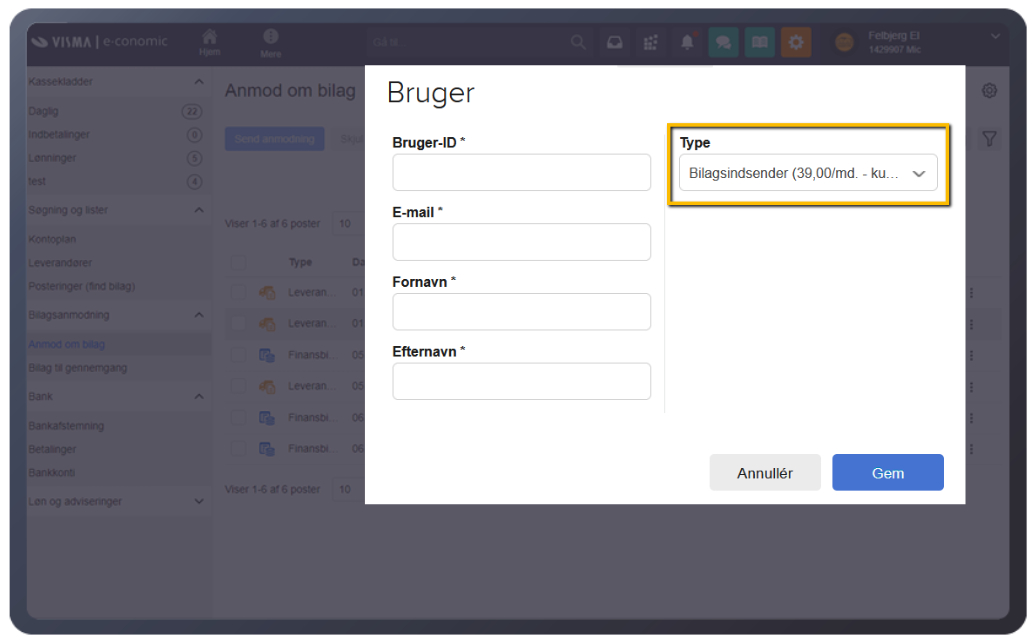Click the Gem button
1036x644 pixels.
point(887,472)
